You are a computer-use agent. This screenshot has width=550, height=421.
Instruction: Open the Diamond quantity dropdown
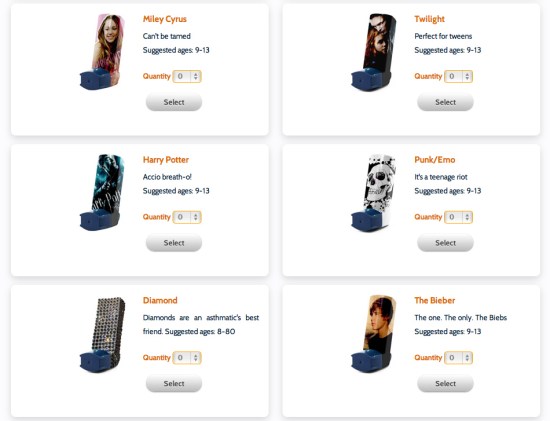187,358
